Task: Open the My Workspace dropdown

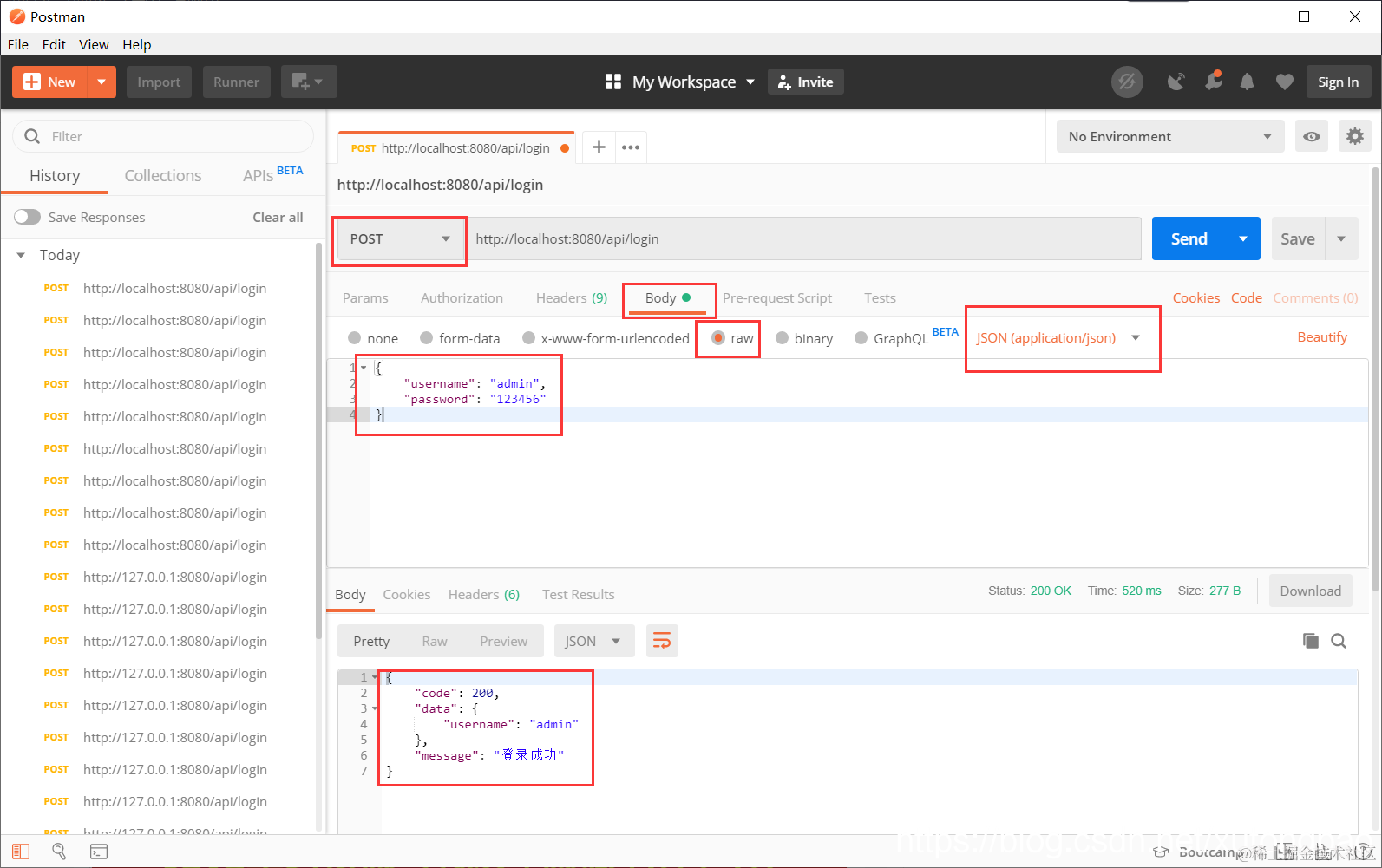Action: click(693, 82)
